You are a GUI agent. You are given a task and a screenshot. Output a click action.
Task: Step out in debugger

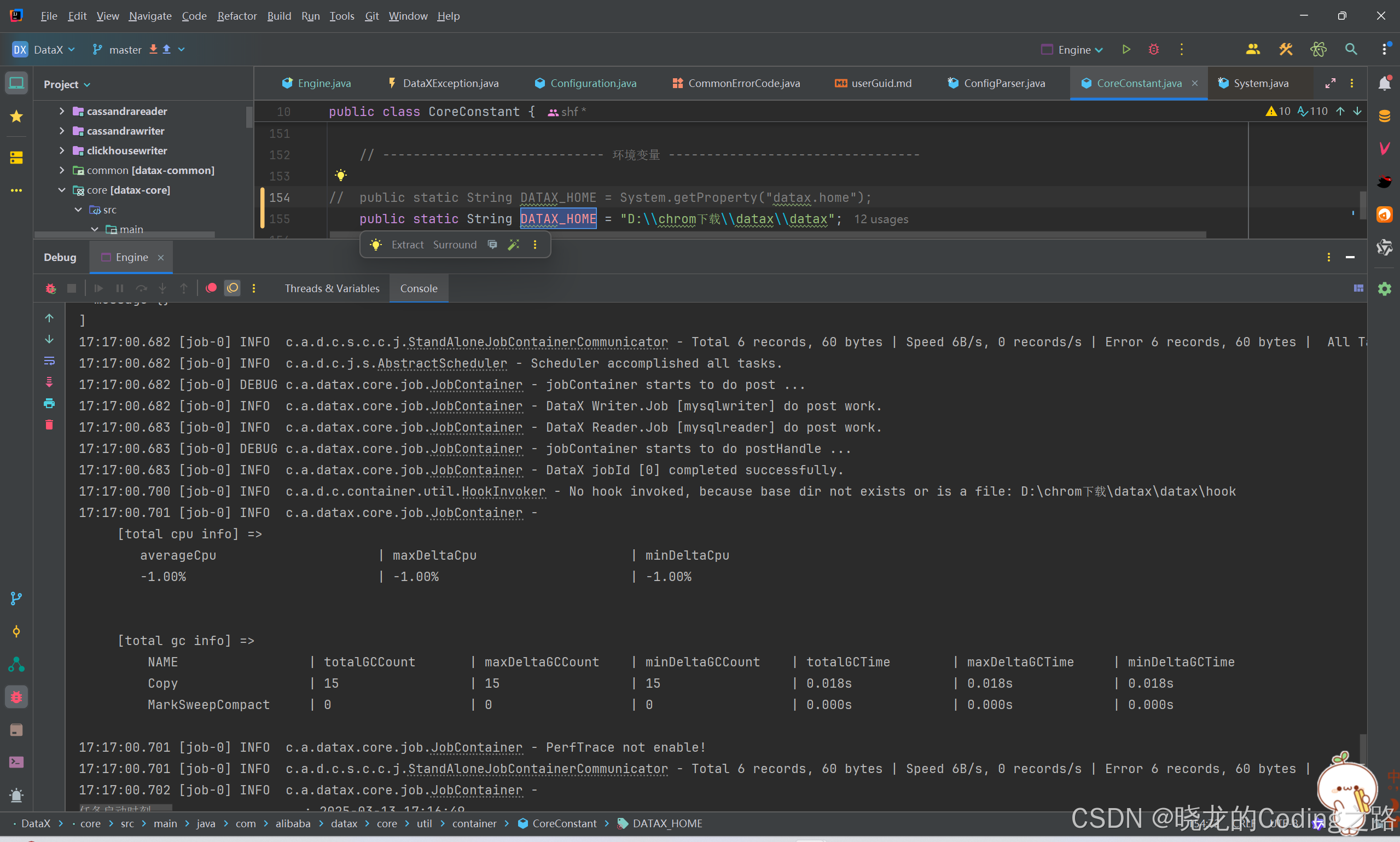pyautogui.click(x=184, y=288)
